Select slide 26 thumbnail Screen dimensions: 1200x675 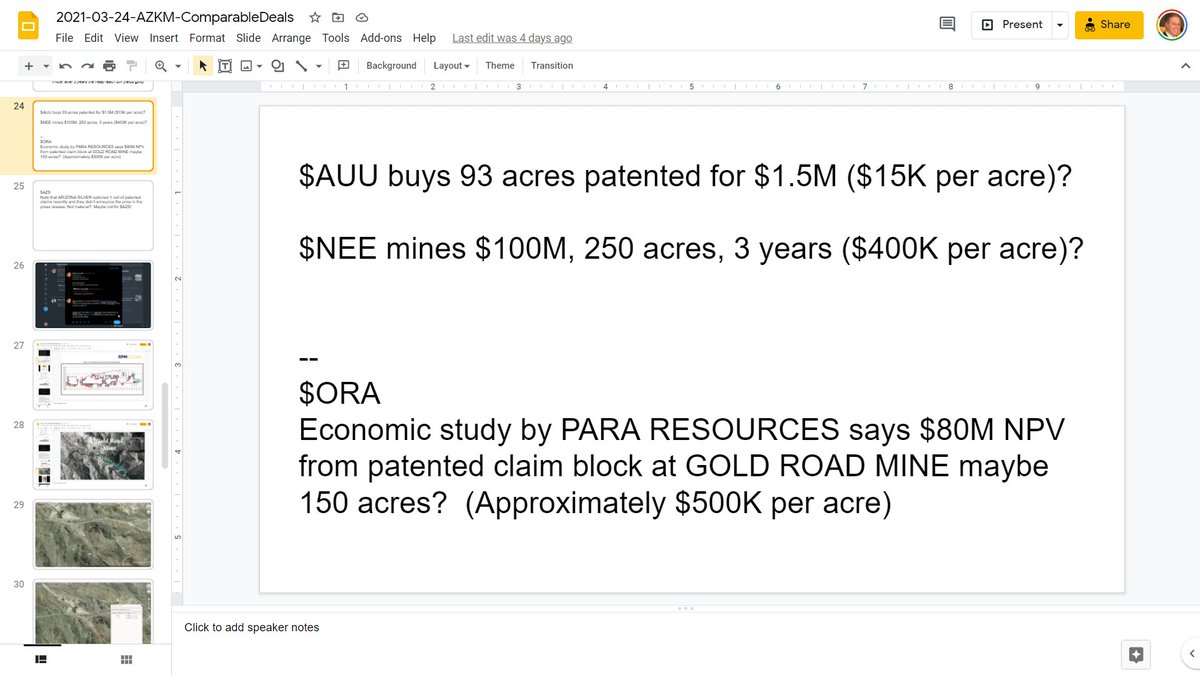(x=93, y=295)
